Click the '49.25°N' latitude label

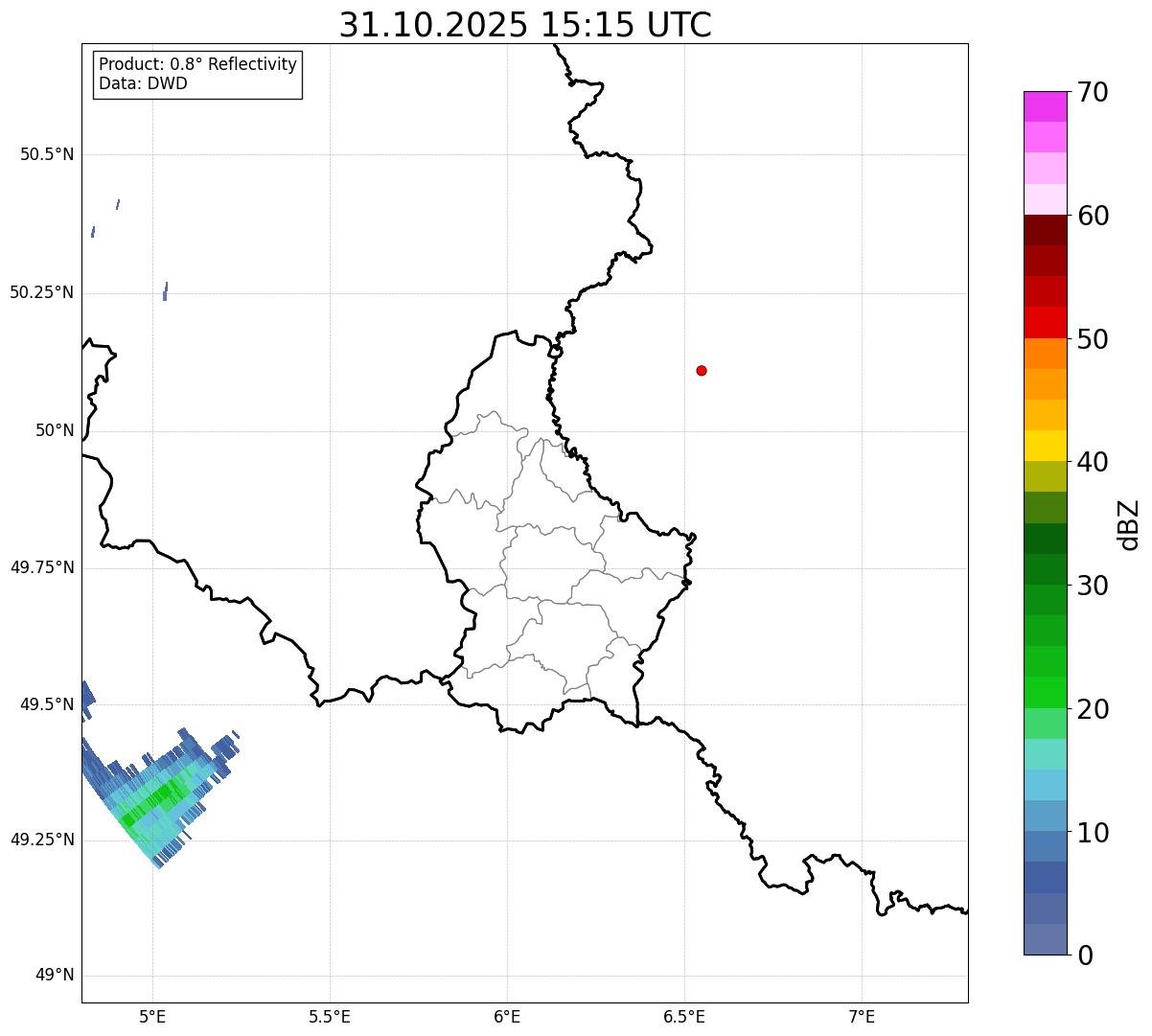(42, 840)
